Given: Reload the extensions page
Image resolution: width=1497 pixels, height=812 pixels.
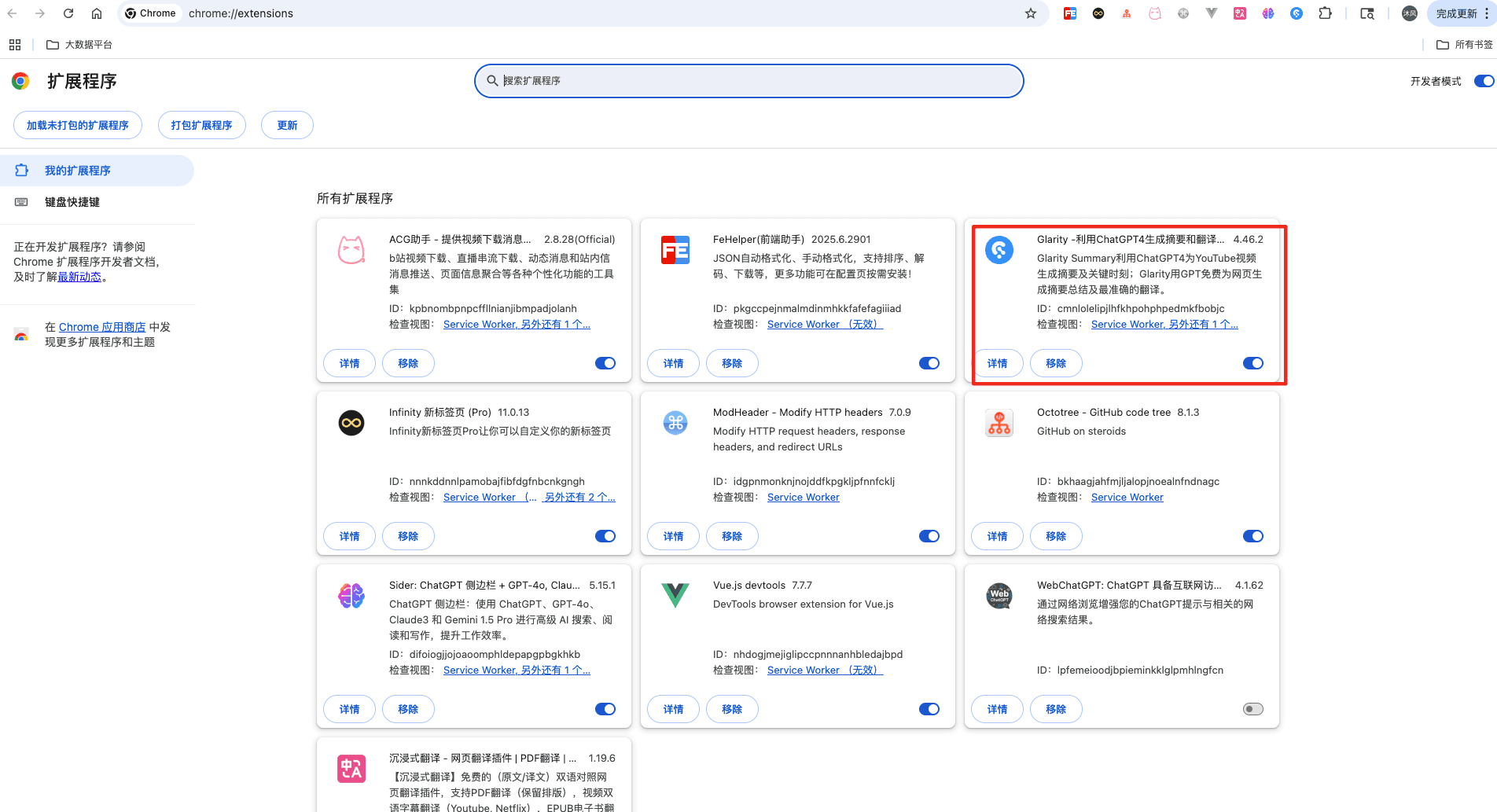Looking at the screenshot, I should (68, 13).
